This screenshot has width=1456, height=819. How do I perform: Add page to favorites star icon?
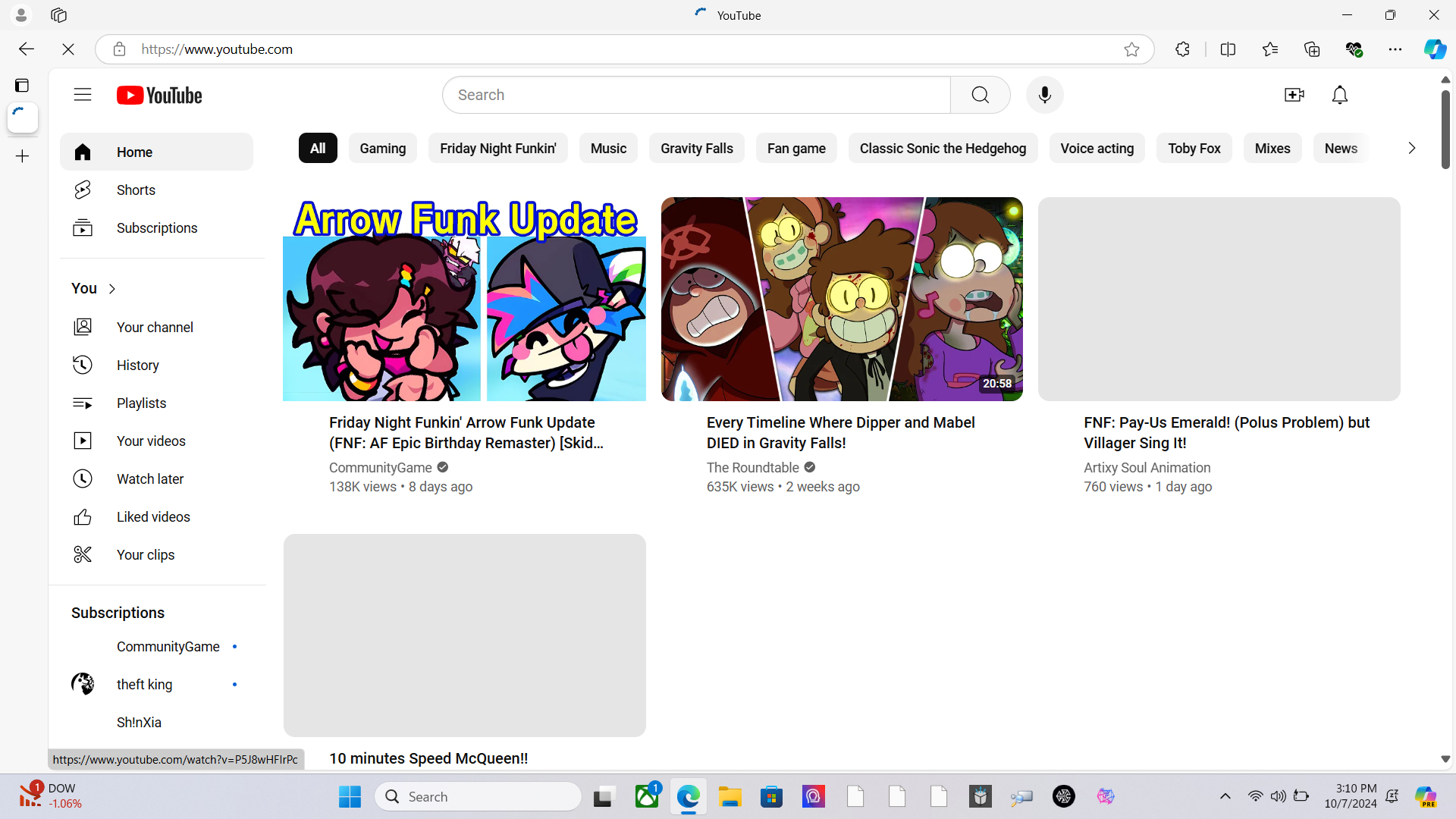click(1131, 49)
